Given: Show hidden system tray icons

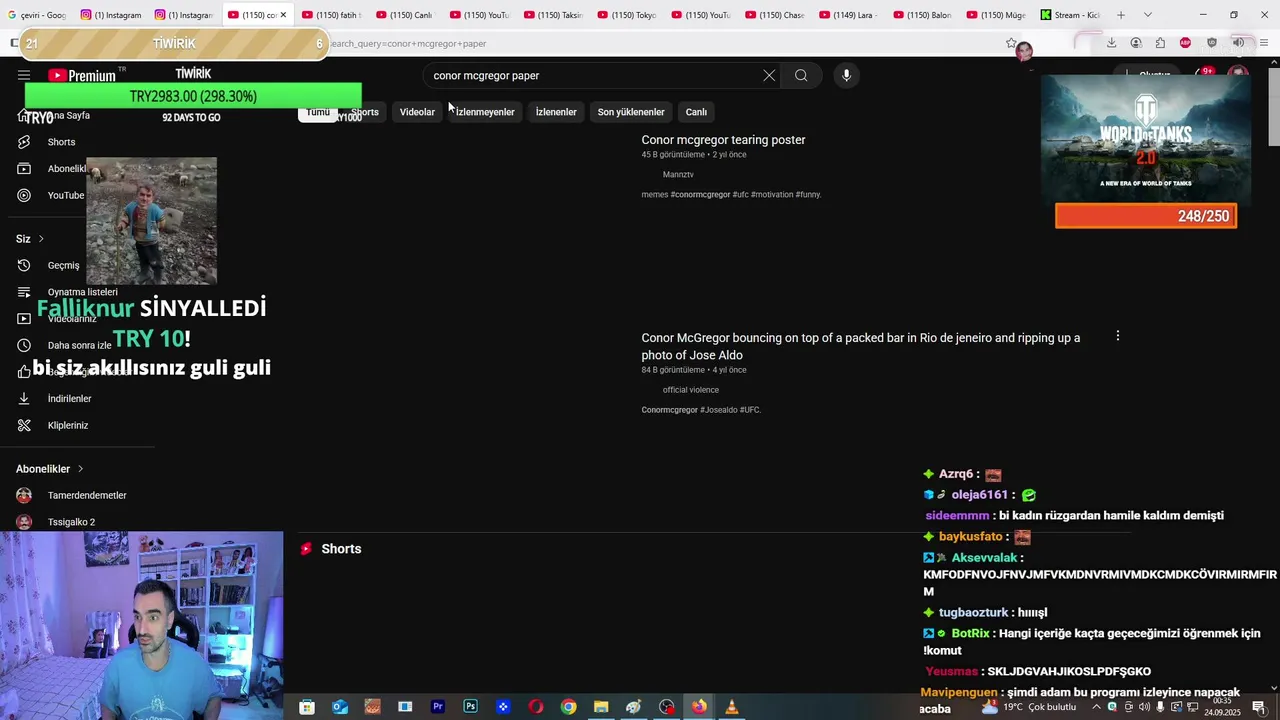Looking at the screenshot, I should [x=1094, y=707].
